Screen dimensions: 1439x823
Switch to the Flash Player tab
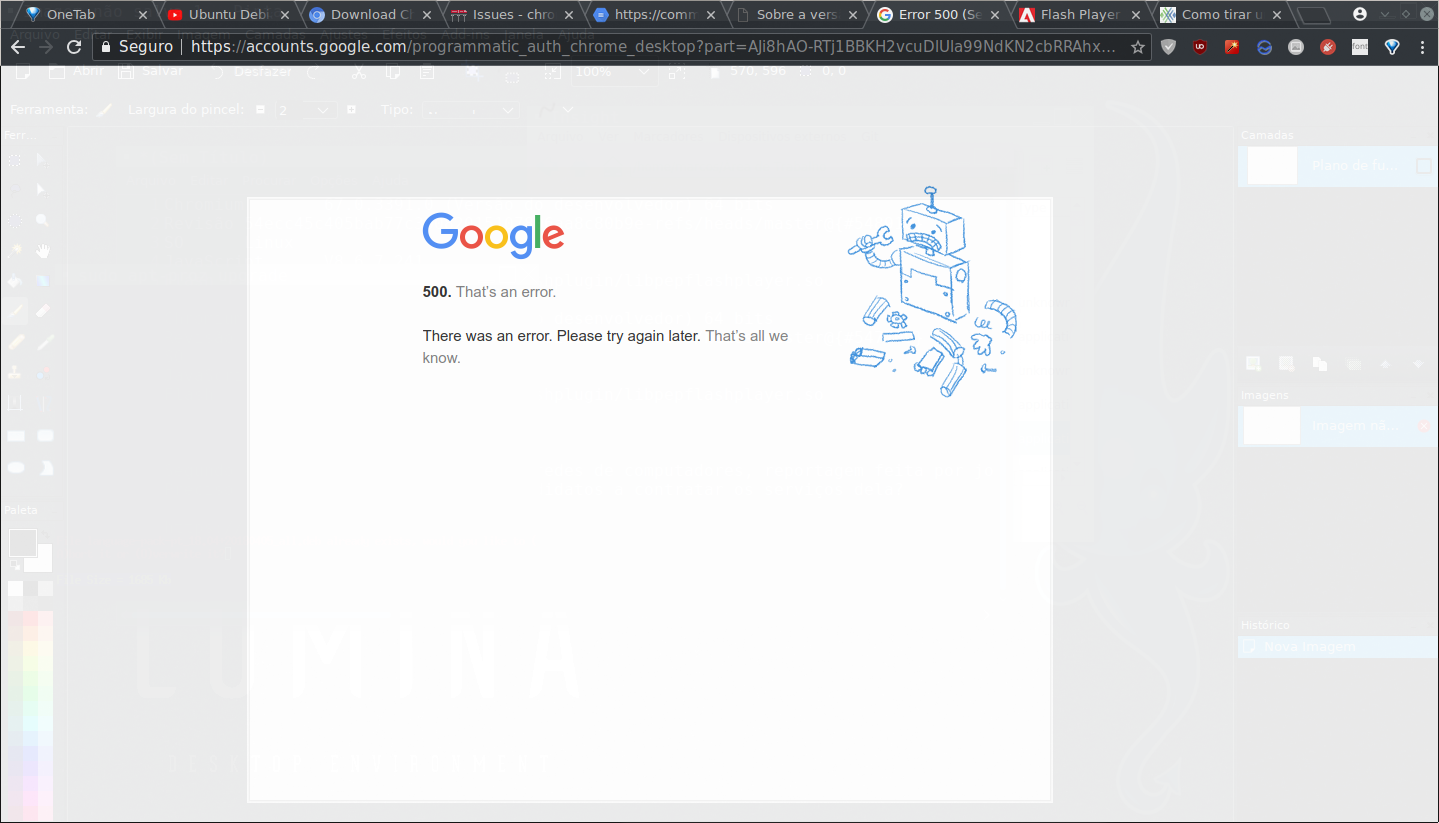coord(1077,15)
